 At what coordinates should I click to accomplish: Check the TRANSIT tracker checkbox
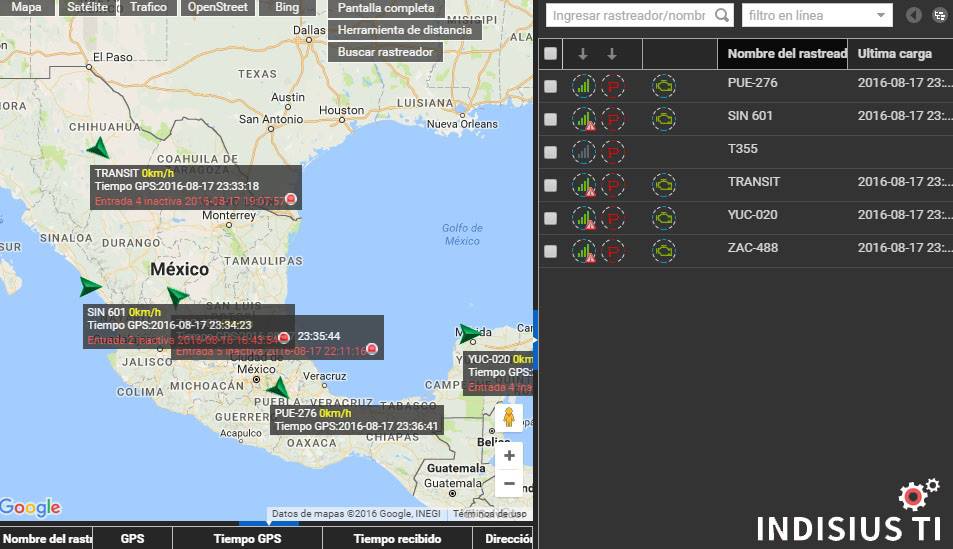click(551, 185)
